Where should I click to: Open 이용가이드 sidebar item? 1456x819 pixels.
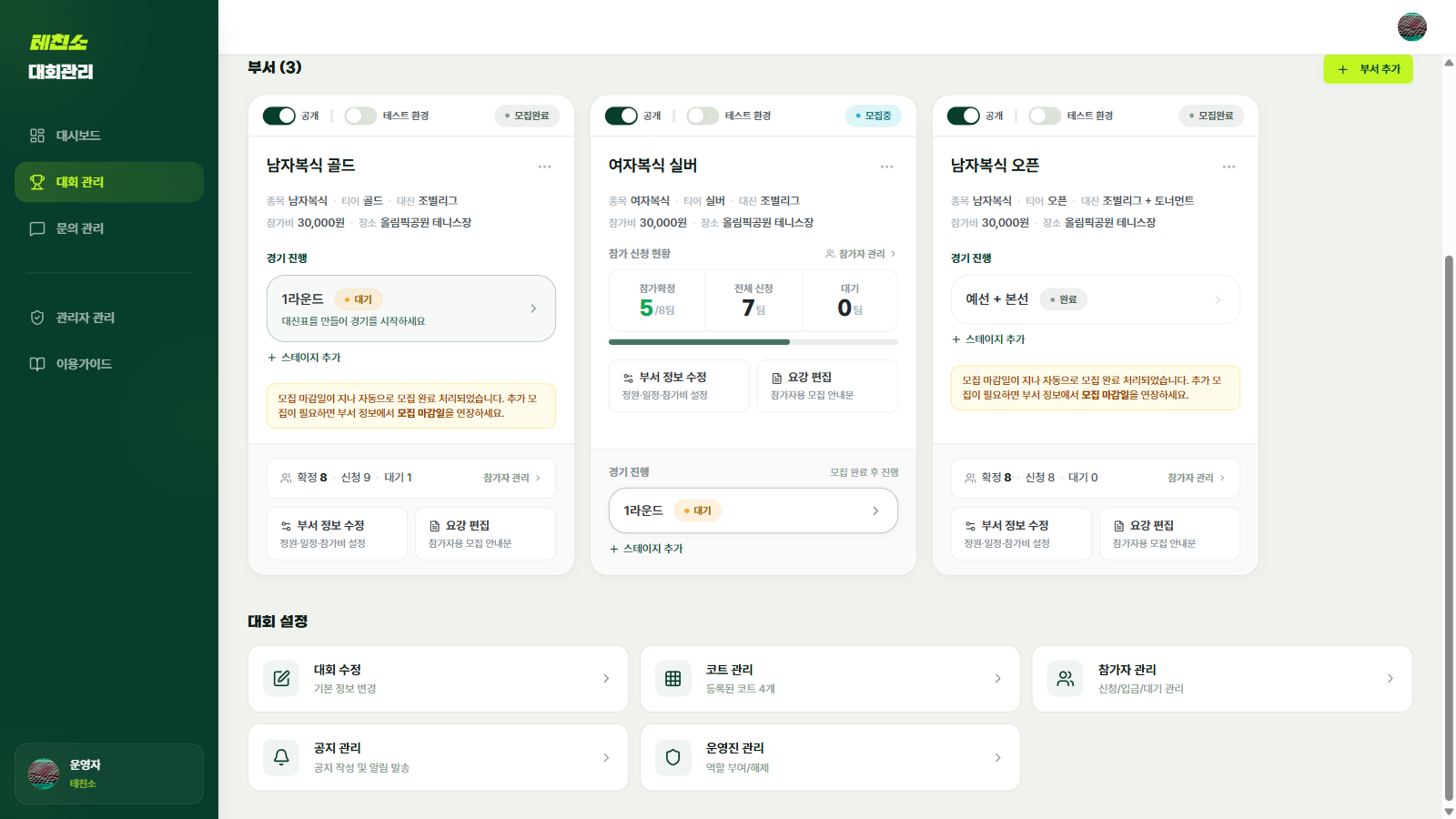click(109, 364)
